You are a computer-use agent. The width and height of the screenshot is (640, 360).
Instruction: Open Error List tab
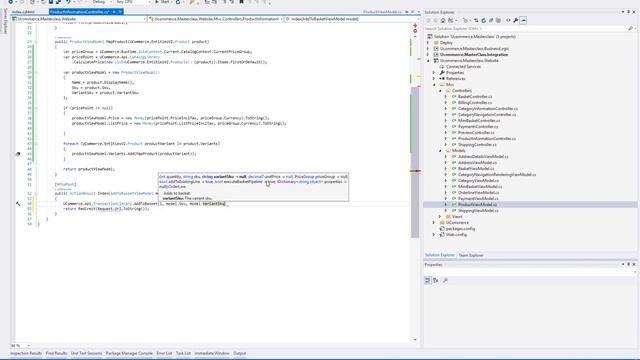click(164, 353)
